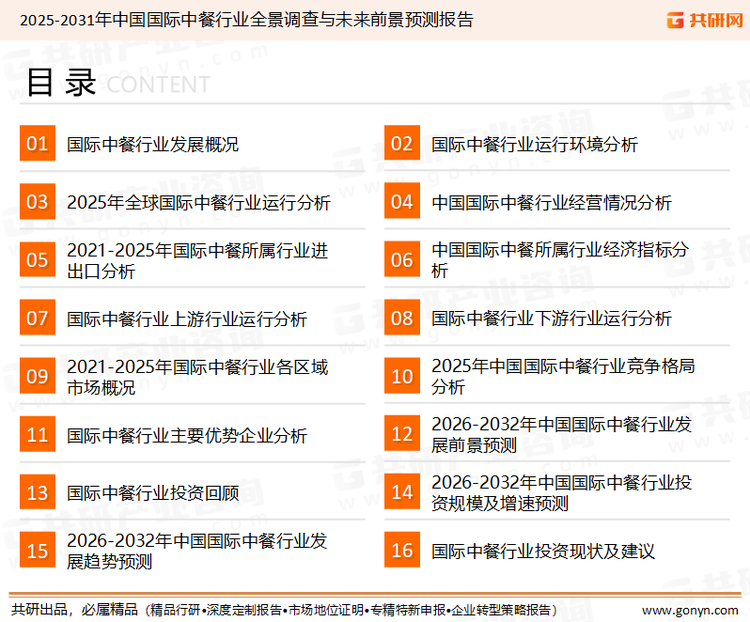Click the orange 12 number box
Screen dimensions: 750x622
tap(402, 434)
